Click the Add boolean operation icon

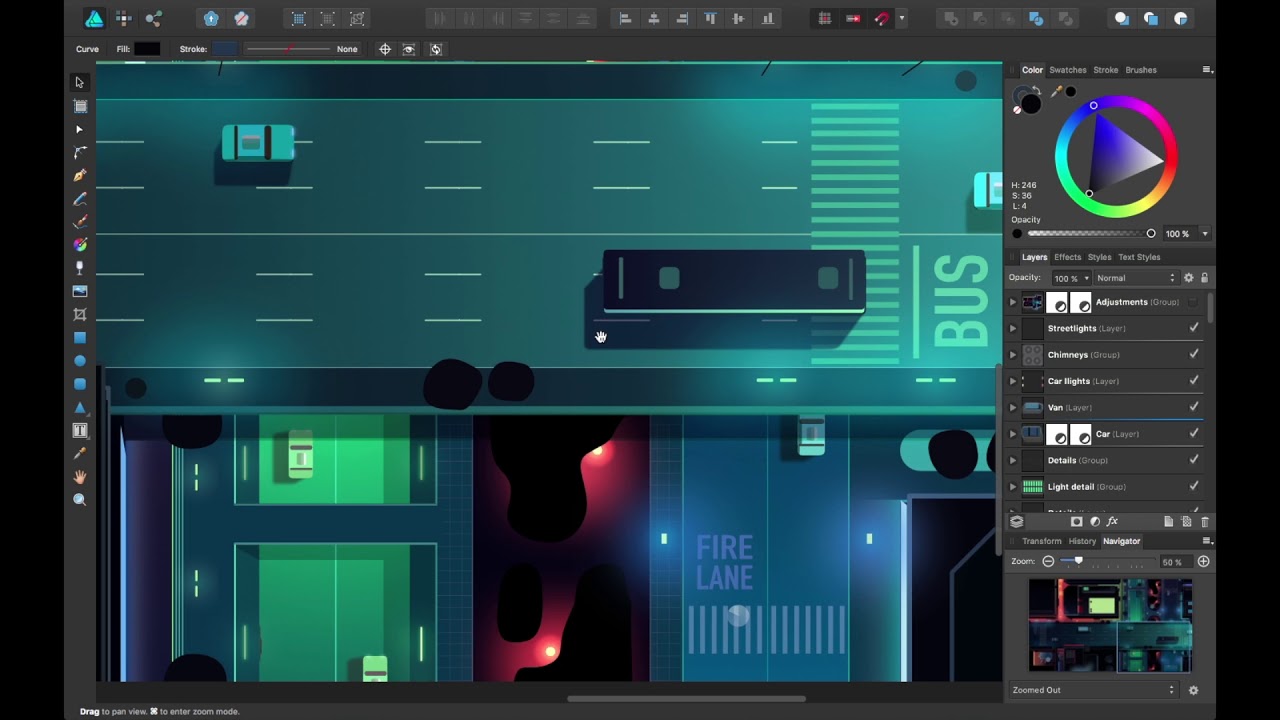coord(951,18)
